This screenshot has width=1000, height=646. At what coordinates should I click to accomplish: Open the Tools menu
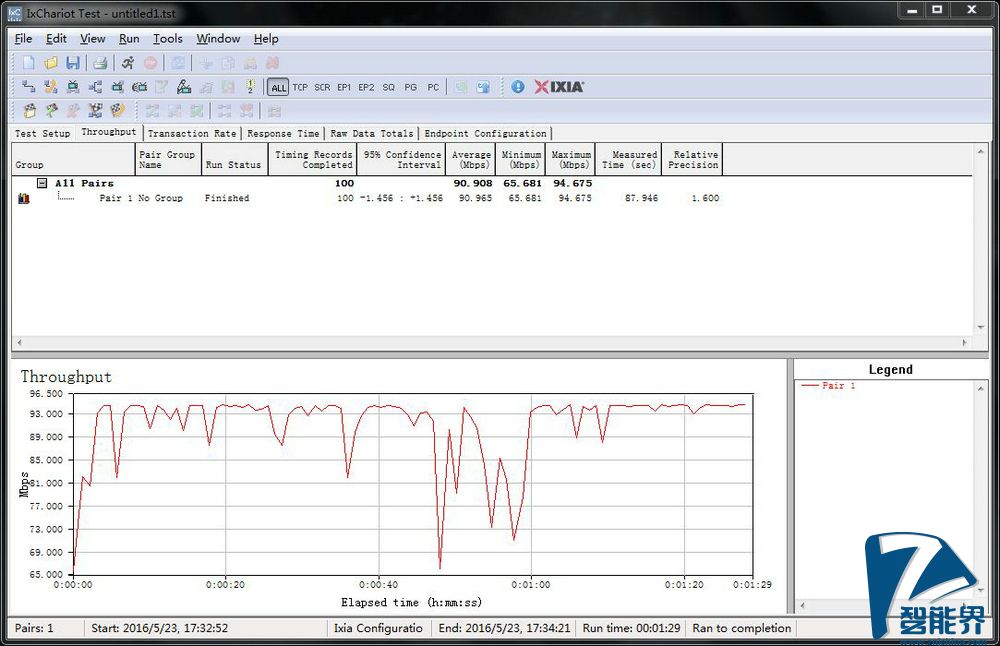point(167,39)
